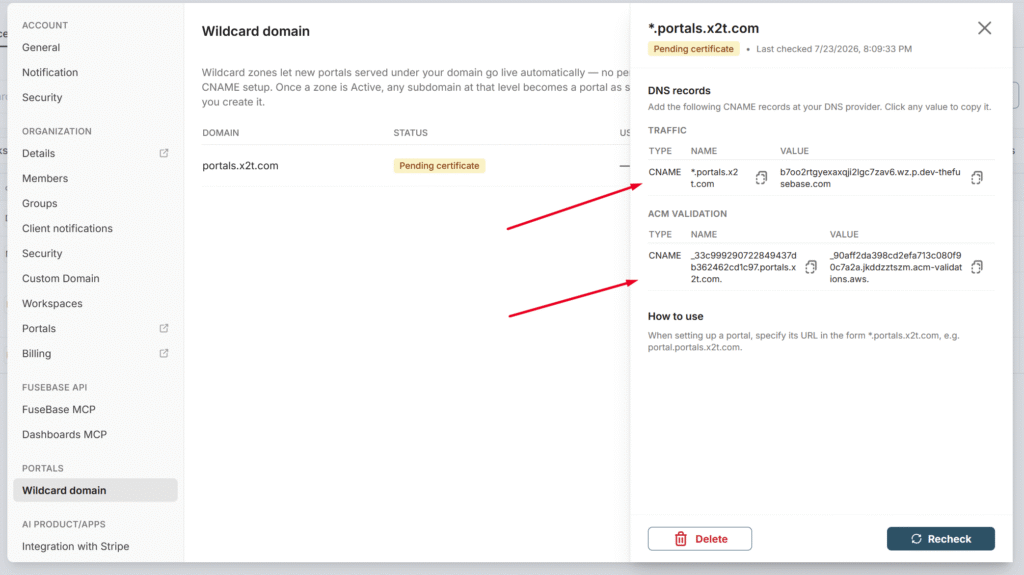Click the DOMAIN column header
This screenshot has height=575, width=1024.
(221, 133)
